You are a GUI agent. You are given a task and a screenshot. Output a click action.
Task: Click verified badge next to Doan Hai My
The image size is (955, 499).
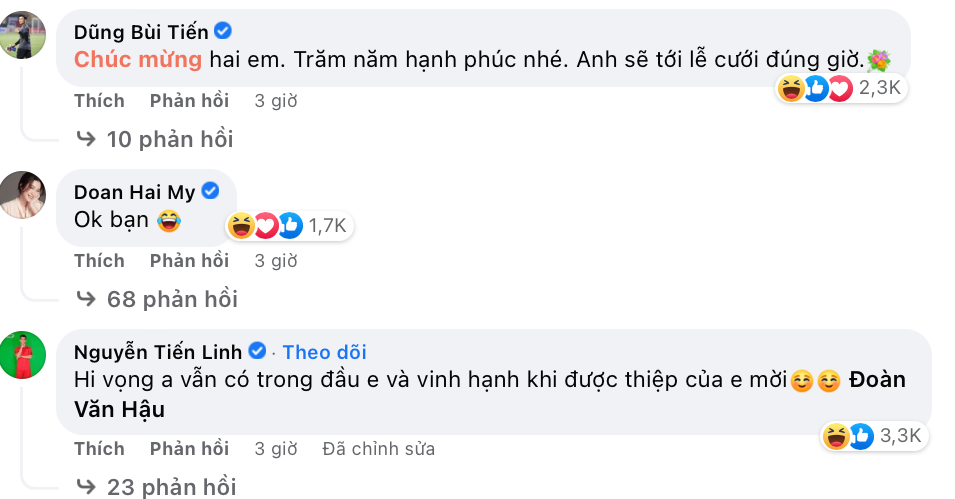click(x=210, y=191)
